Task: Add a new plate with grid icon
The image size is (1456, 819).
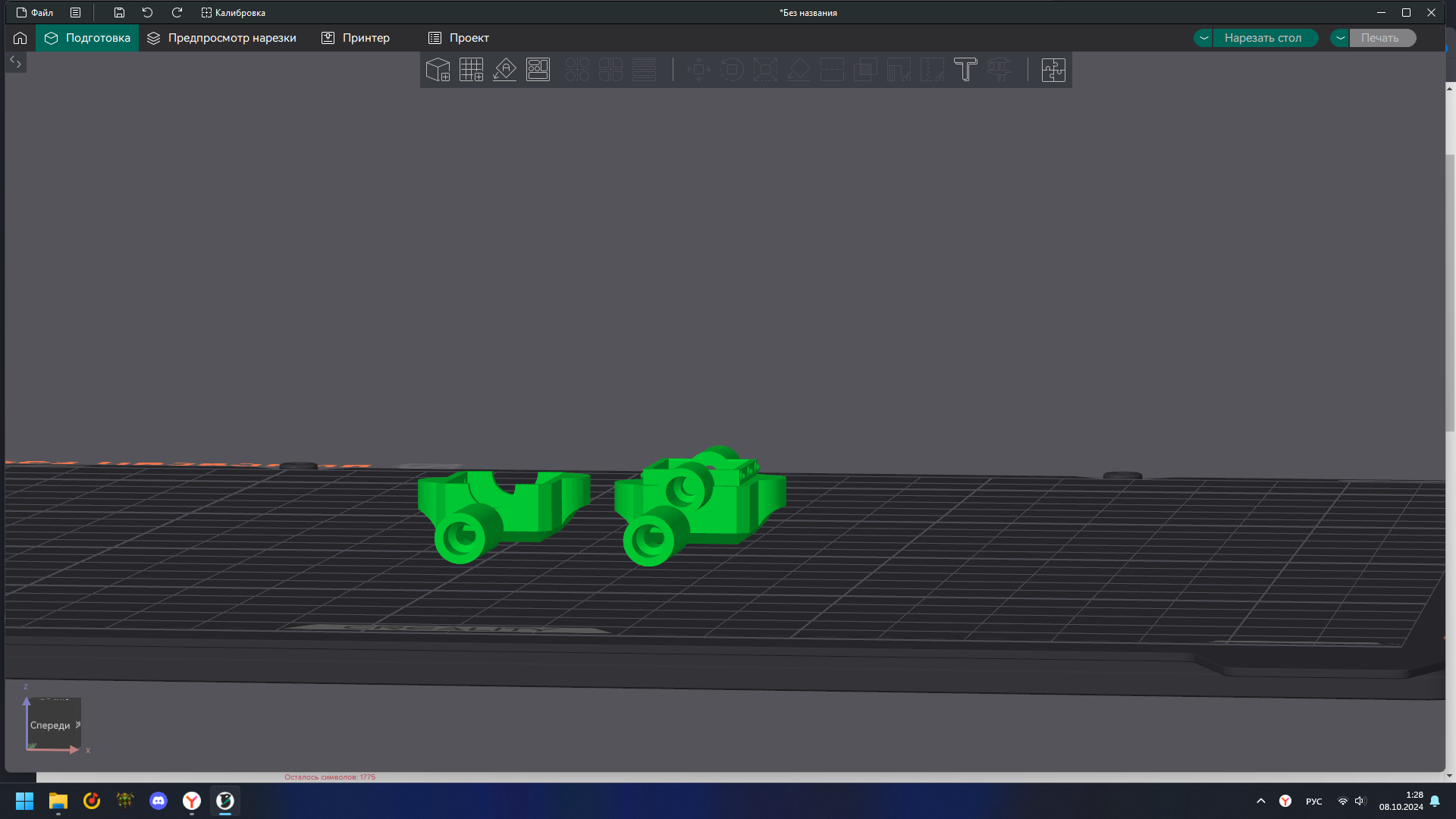Action: click(471, 70)
